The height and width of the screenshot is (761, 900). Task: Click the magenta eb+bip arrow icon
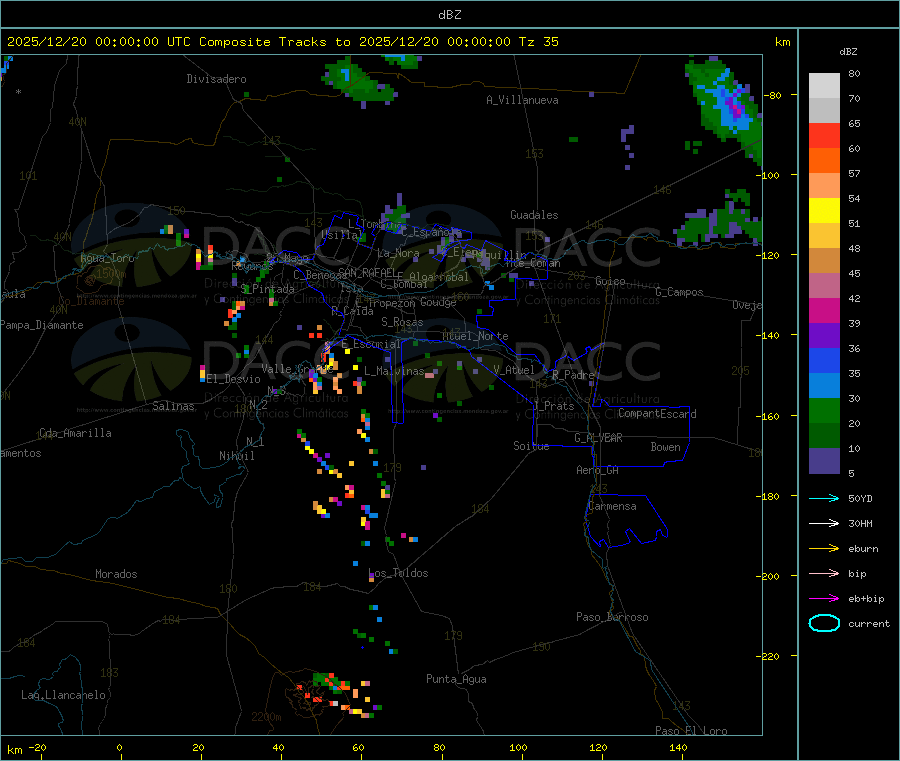(x=824, y=599)
